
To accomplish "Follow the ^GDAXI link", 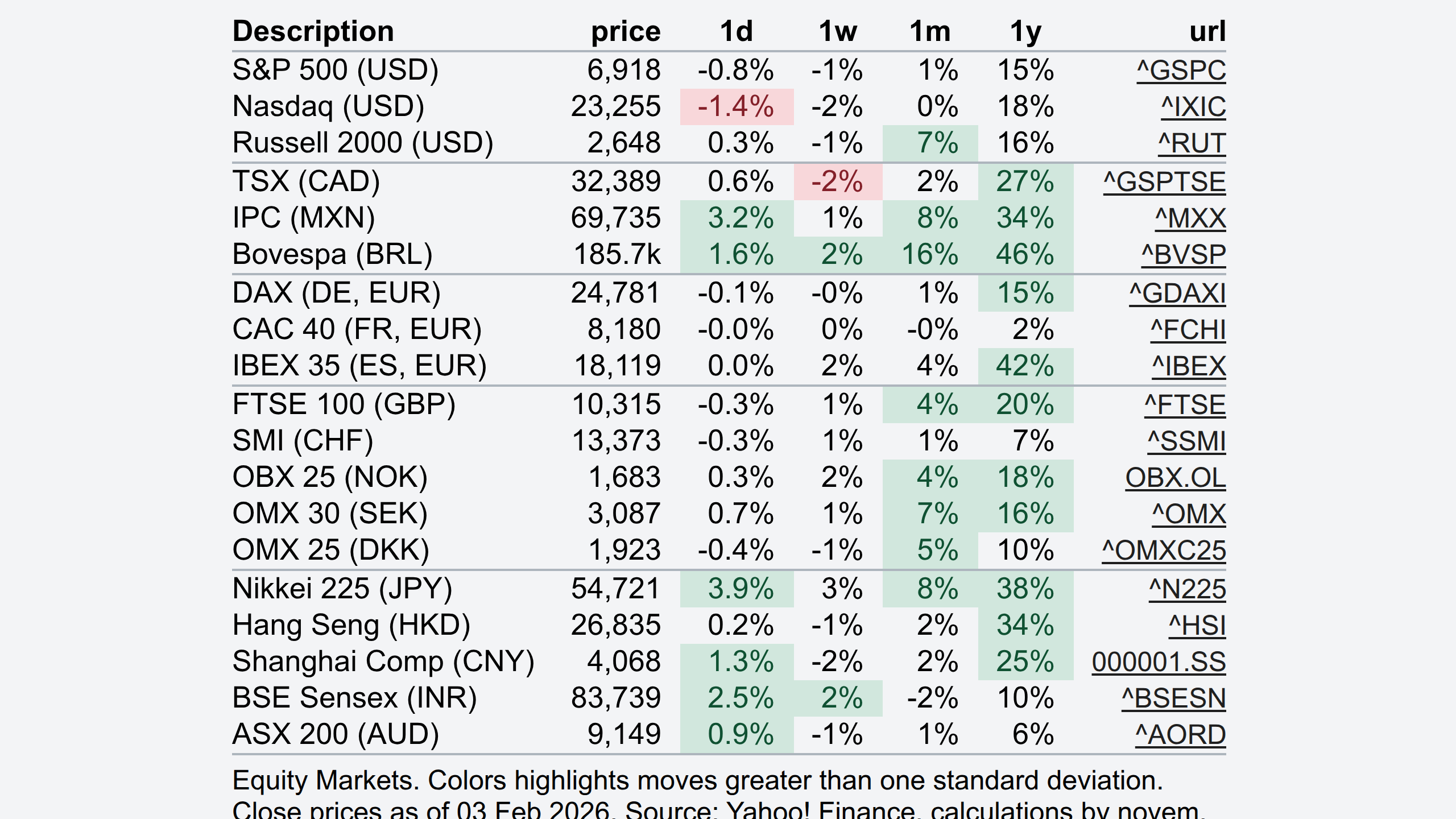I will click(1177, 293).
